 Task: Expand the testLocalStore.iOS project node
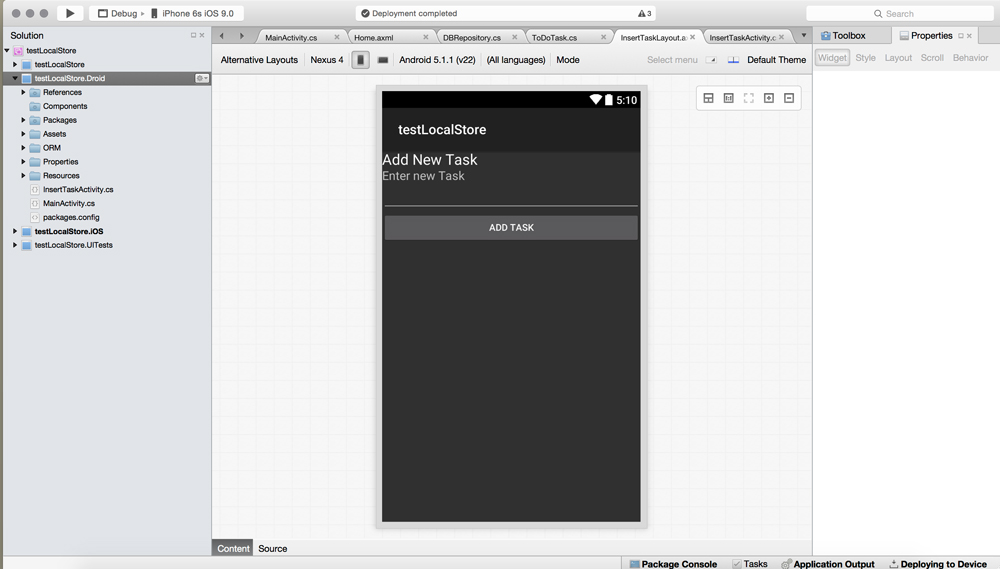pos(15,231)
